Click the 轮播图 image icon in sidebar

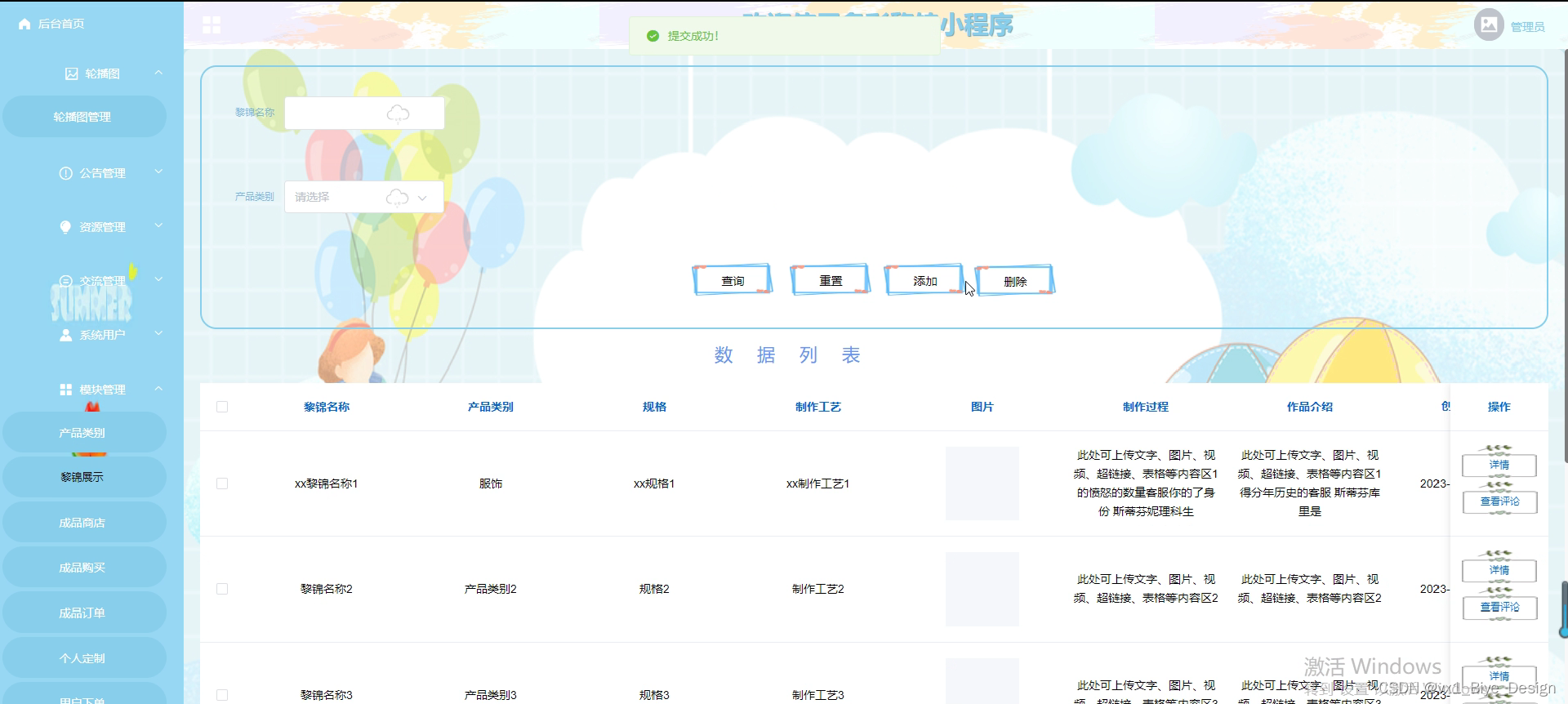pos(71,74)
